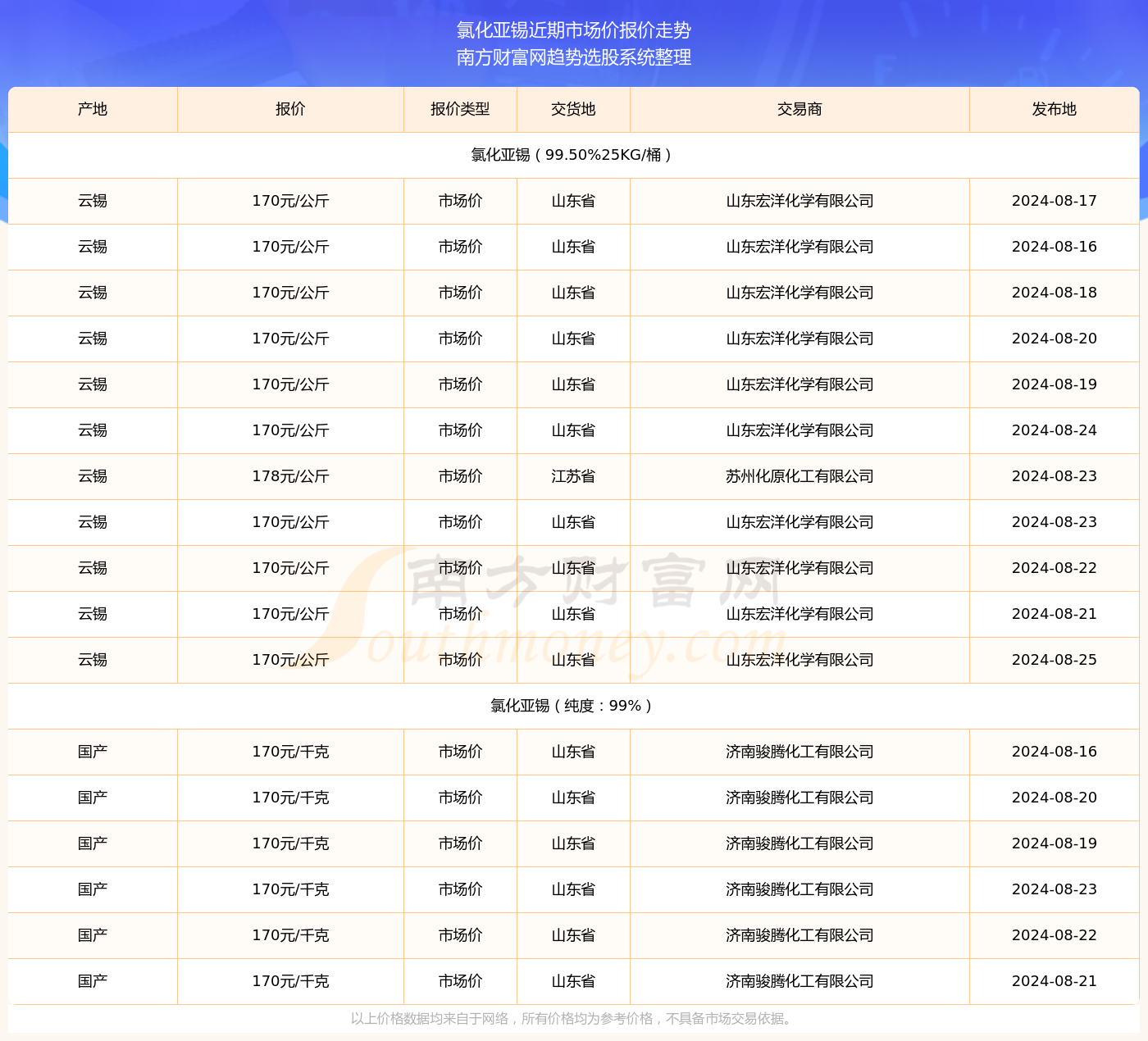The height and width of the screenshot is (1041, 1148).
Task: Click 国产 in the 济南骏腾 2024-08-21 row
Action: 93,981
